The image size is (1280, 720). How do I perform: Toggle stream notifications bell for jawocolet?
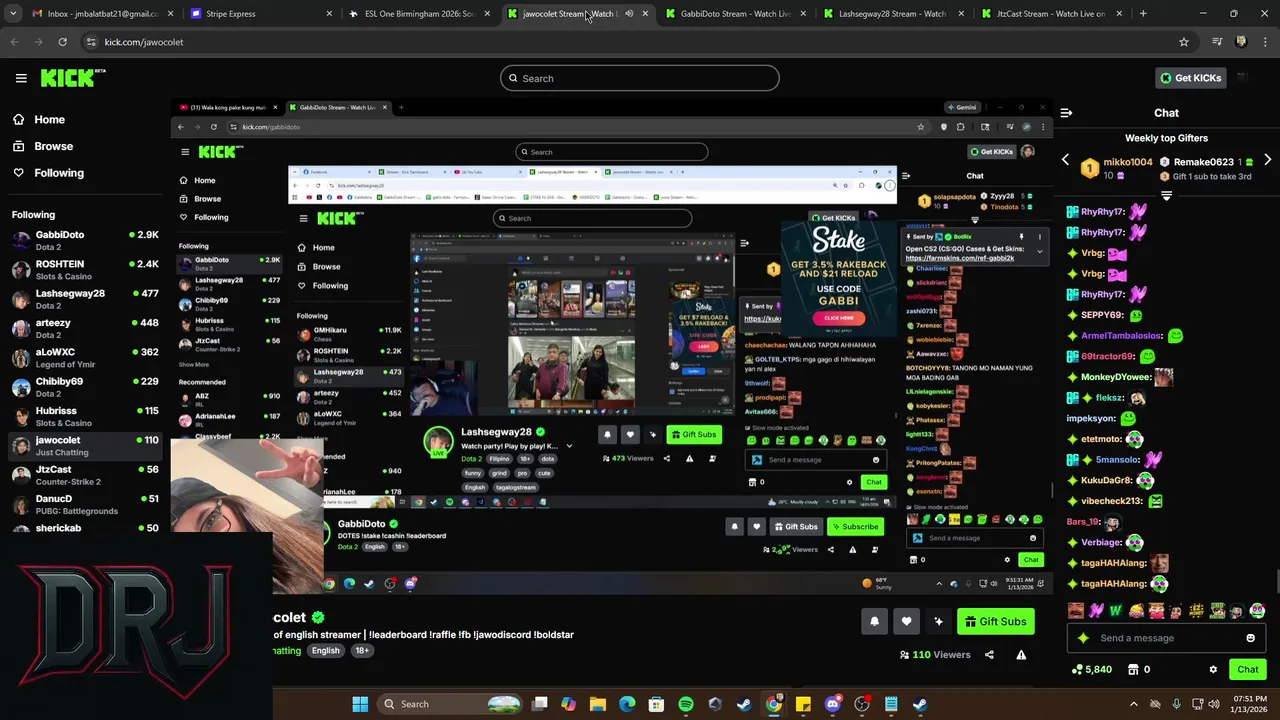[874, 621]
